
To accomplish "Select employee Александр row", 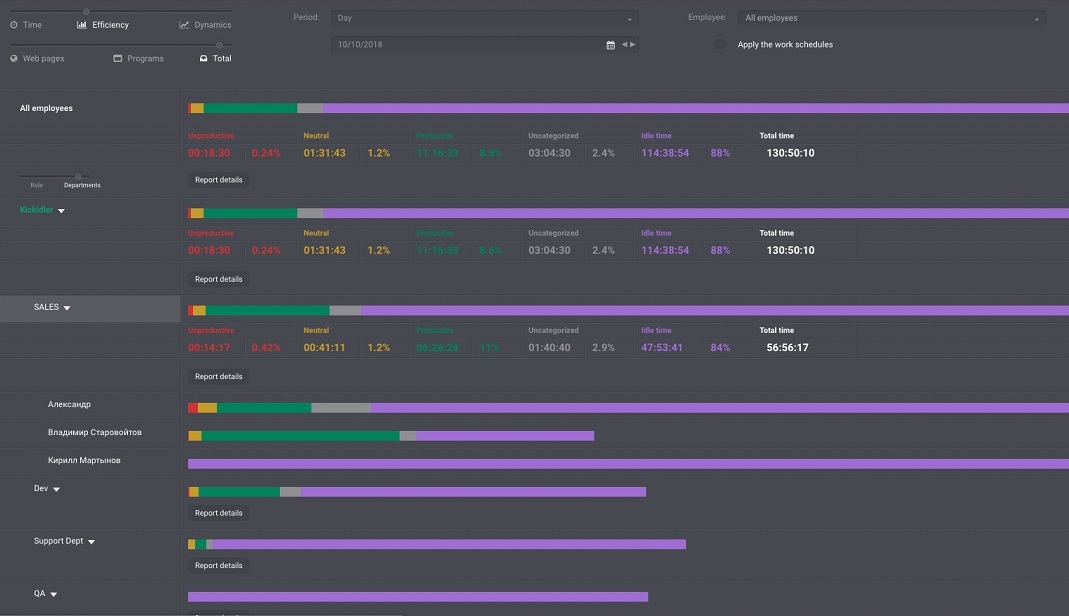I will (69, 405).
